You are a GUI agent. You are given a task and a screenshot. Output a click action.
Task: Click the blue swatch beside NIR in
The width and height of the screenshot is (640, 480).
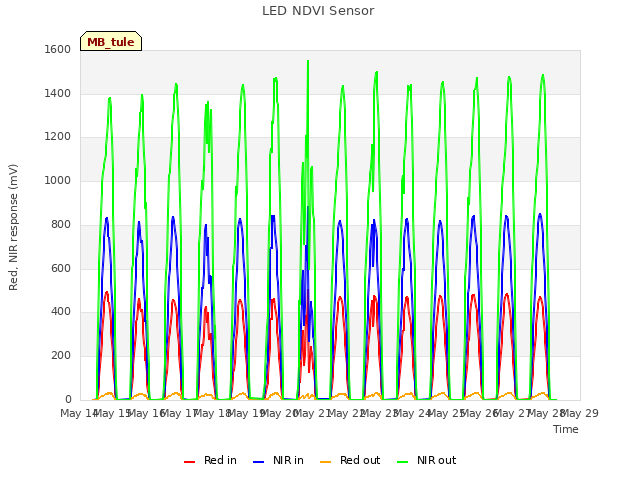point(258,462)
